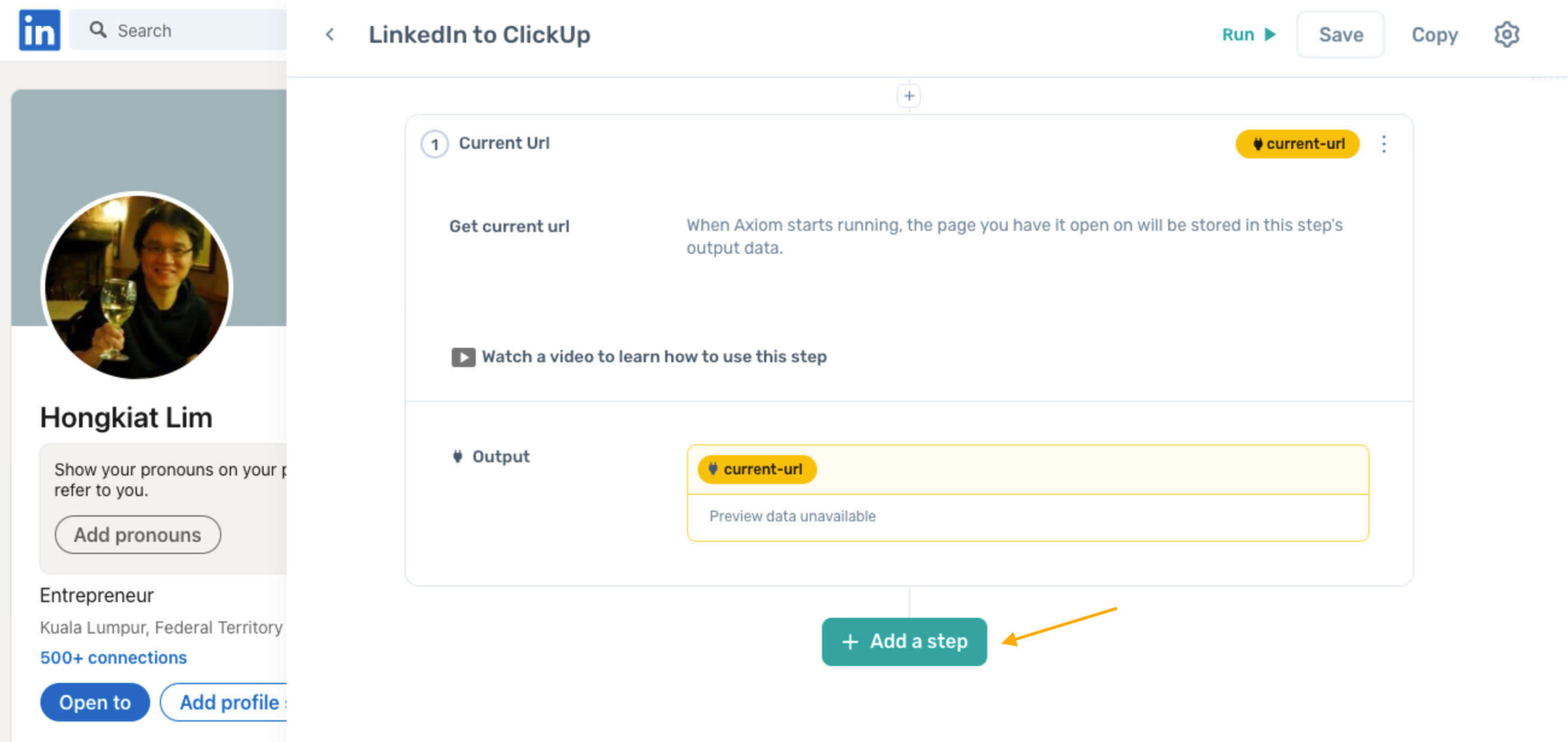Run the LinkedIn to ClickUp automation

(x=1248, y=35)
